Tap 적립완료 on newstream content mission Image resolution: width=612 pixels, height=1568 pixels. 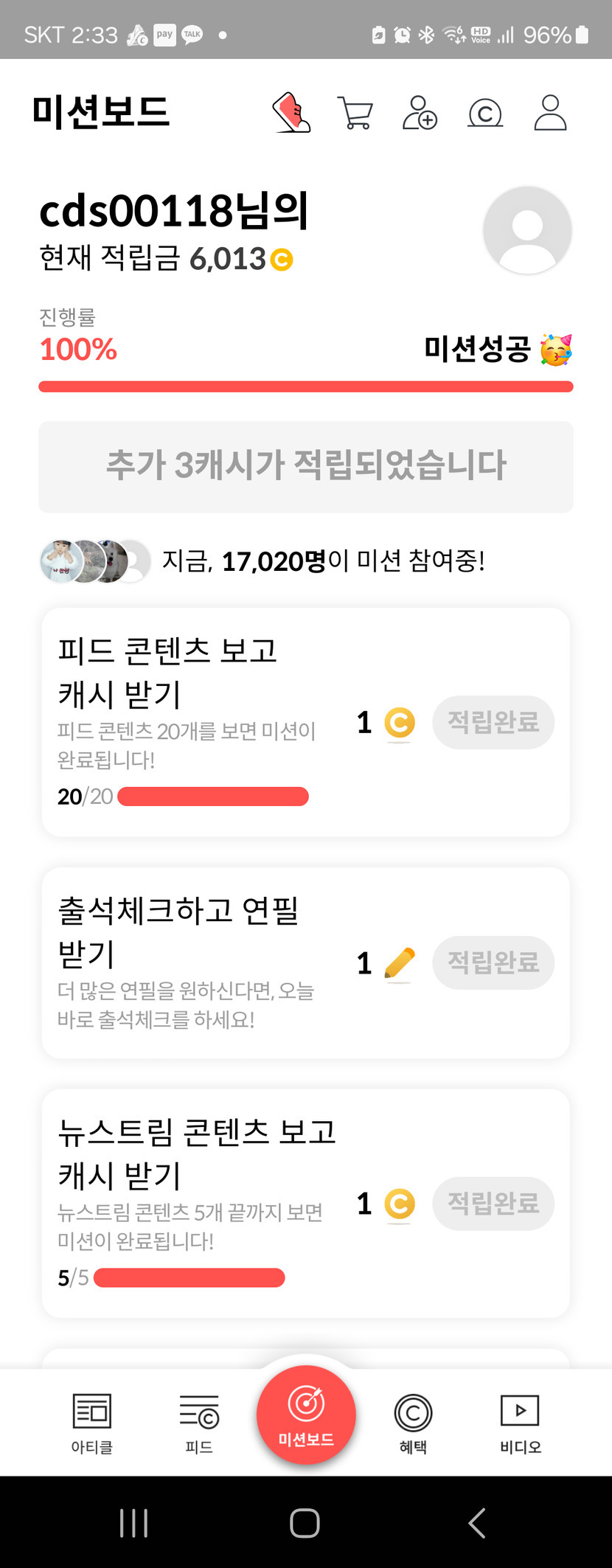pyautogui.click(x=493, y=1203)
